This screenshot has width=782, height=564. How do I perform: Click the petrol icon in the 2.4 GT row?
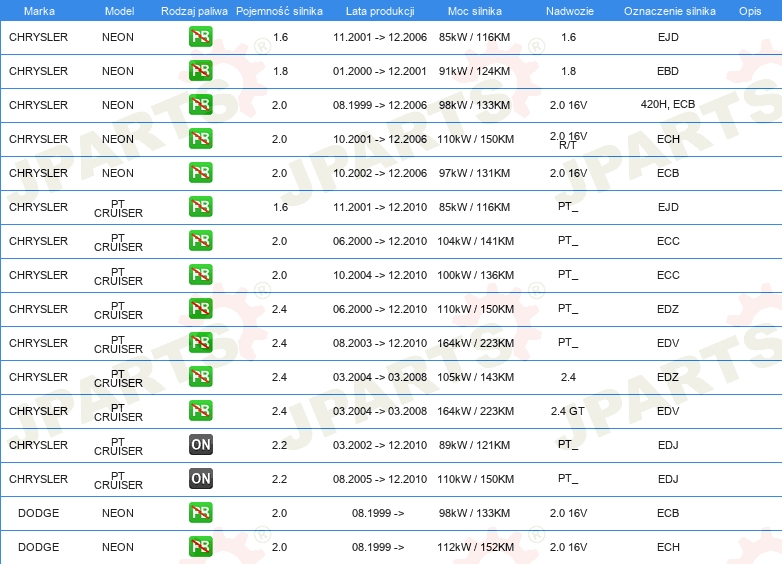click(x=200, y=410)
